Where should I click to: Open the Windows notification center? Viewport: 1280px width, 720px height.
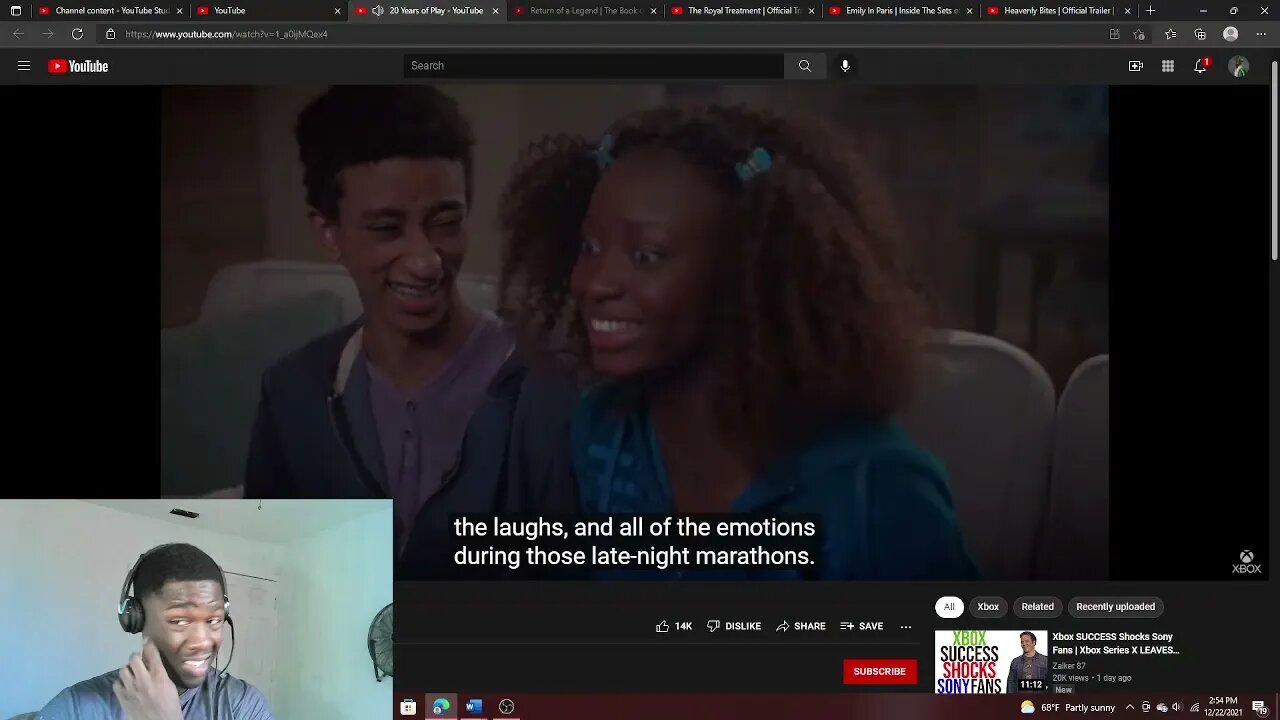(1259, 708)
